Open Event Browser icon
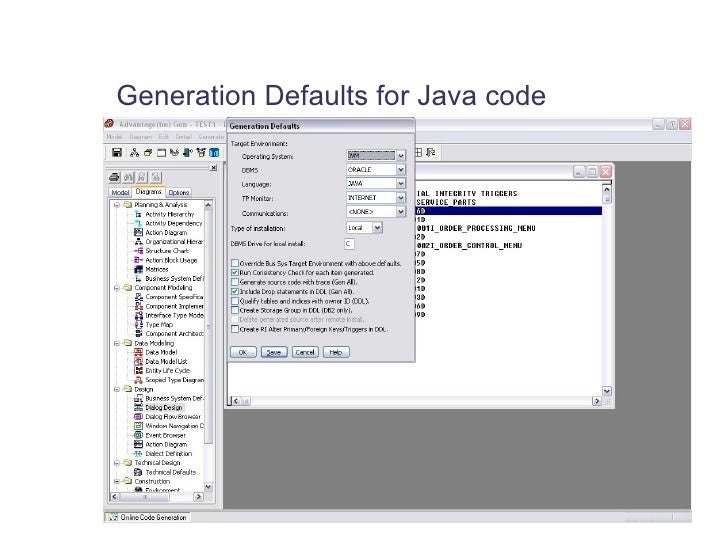Screen dimensions: 728x546 [x=138, y=435]
